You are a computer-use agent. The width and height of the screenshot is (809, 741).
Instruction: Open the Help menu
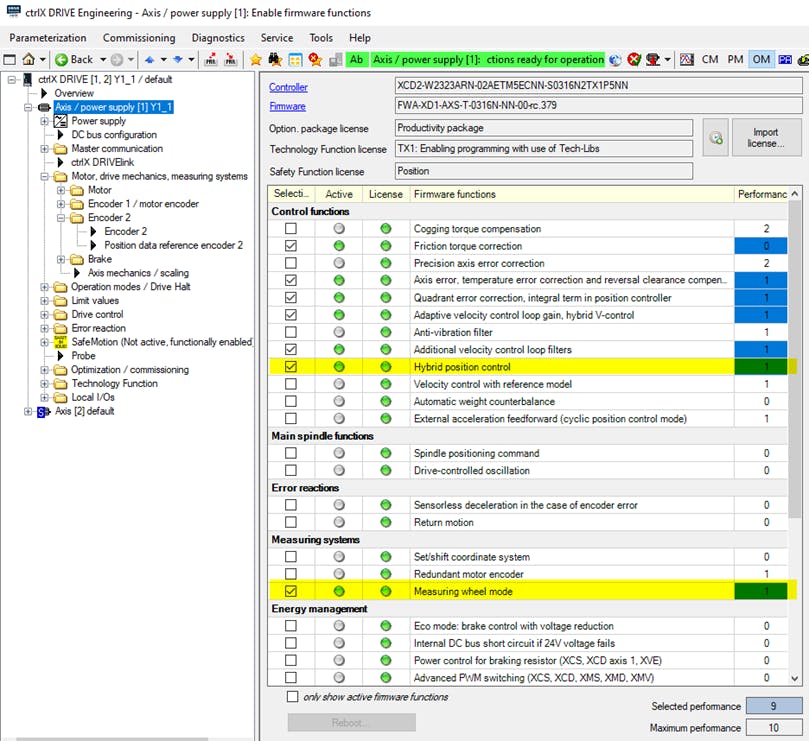click(x=360, y=38)
